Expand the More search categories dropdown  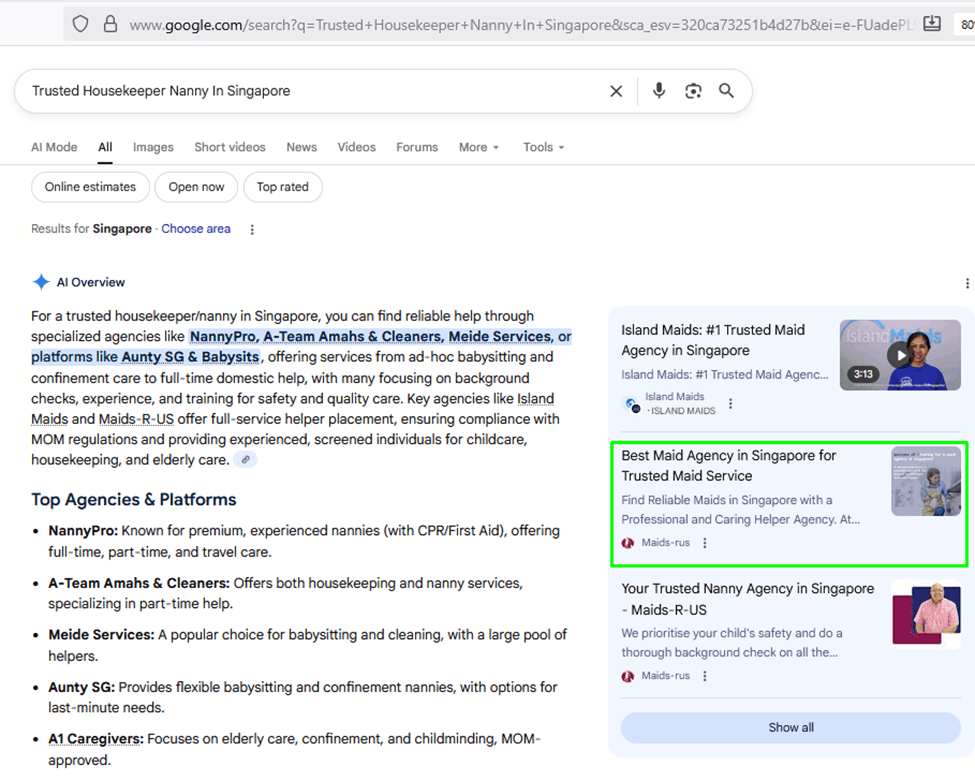click(478, 147)
